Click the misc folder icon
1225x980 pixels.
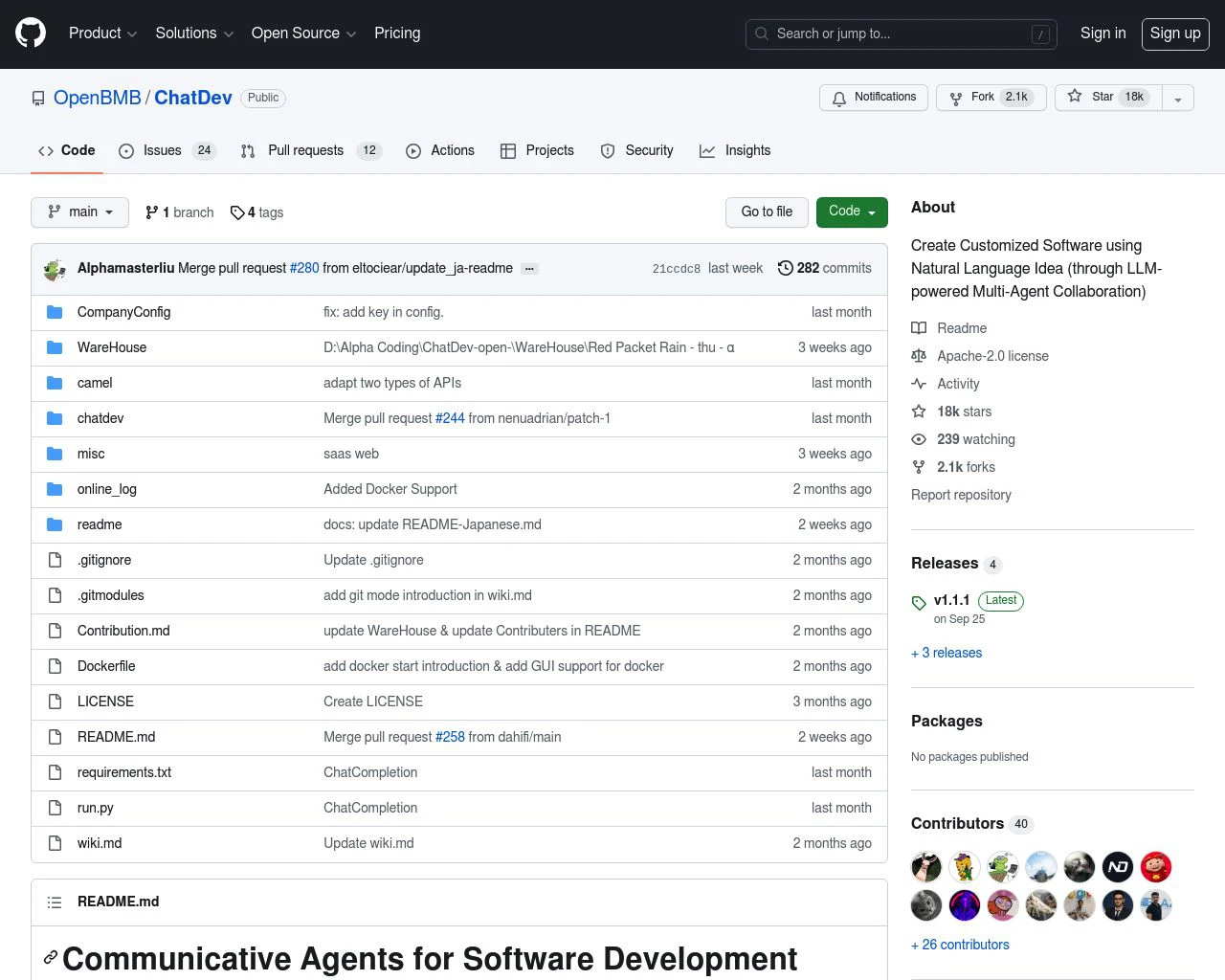55,454
